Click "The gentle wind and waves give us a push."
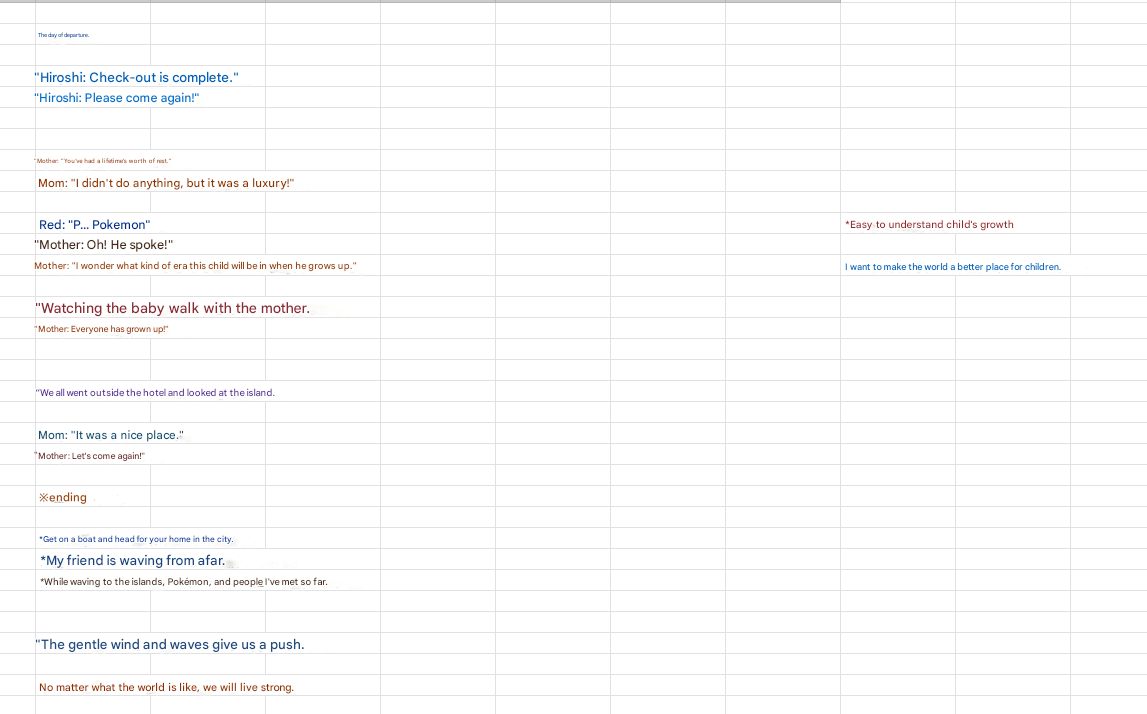 pos(170,645)
